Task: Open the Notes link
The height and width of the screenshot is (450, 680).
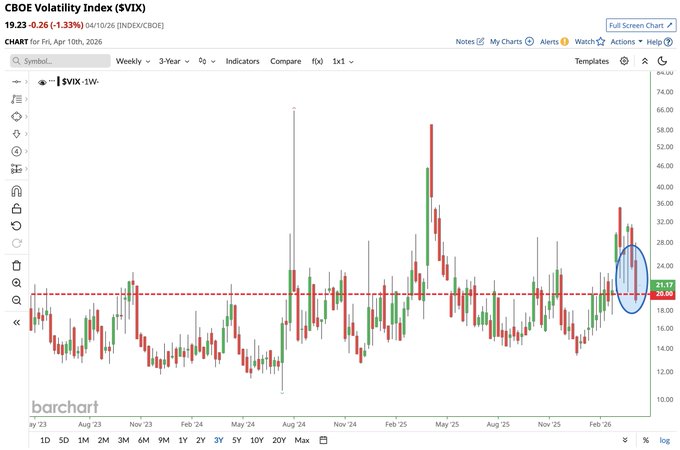Action: pos(470,42)
